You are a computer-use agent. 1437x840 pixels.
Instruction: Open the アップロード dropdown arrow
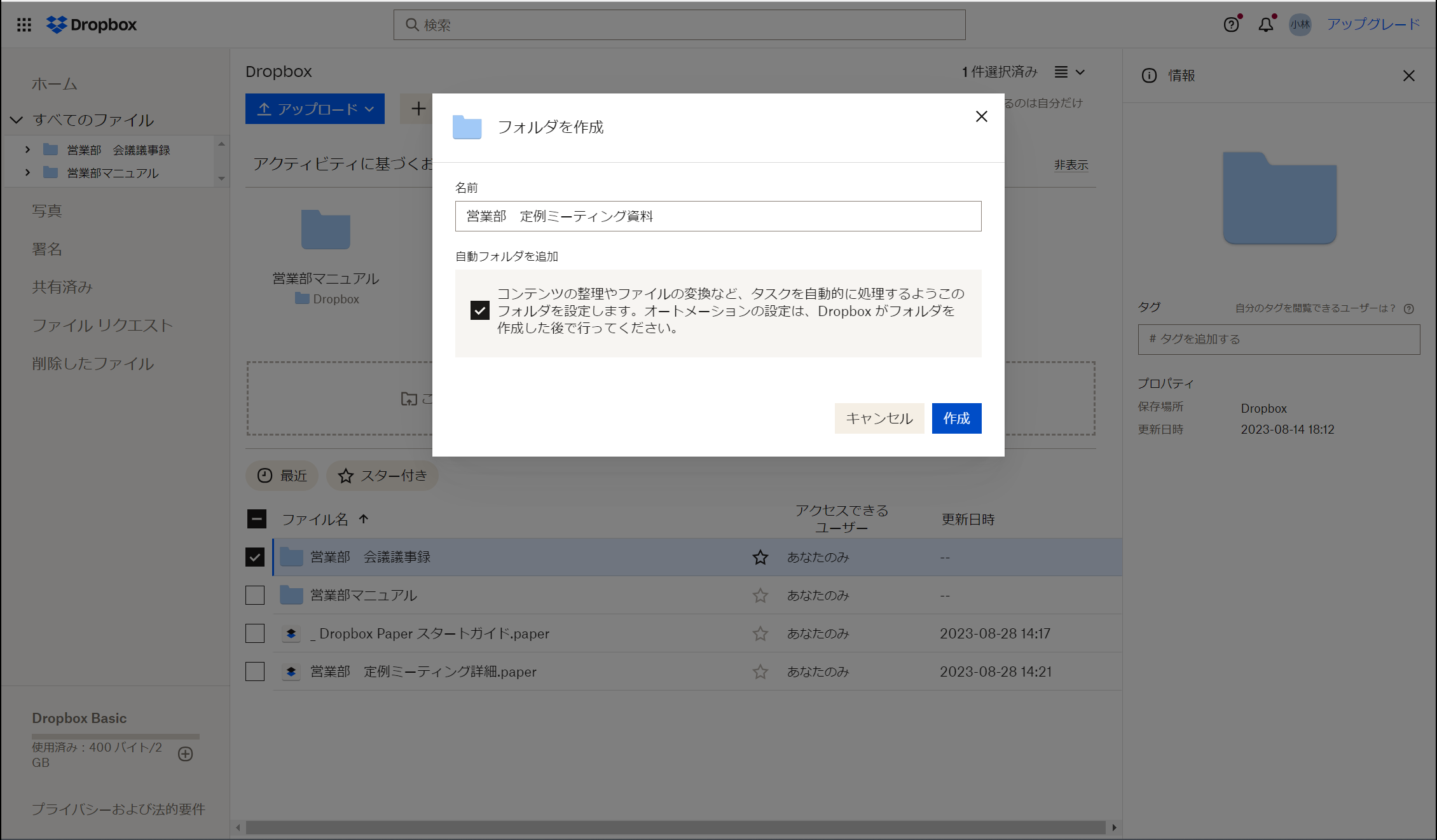pos(369,109)
